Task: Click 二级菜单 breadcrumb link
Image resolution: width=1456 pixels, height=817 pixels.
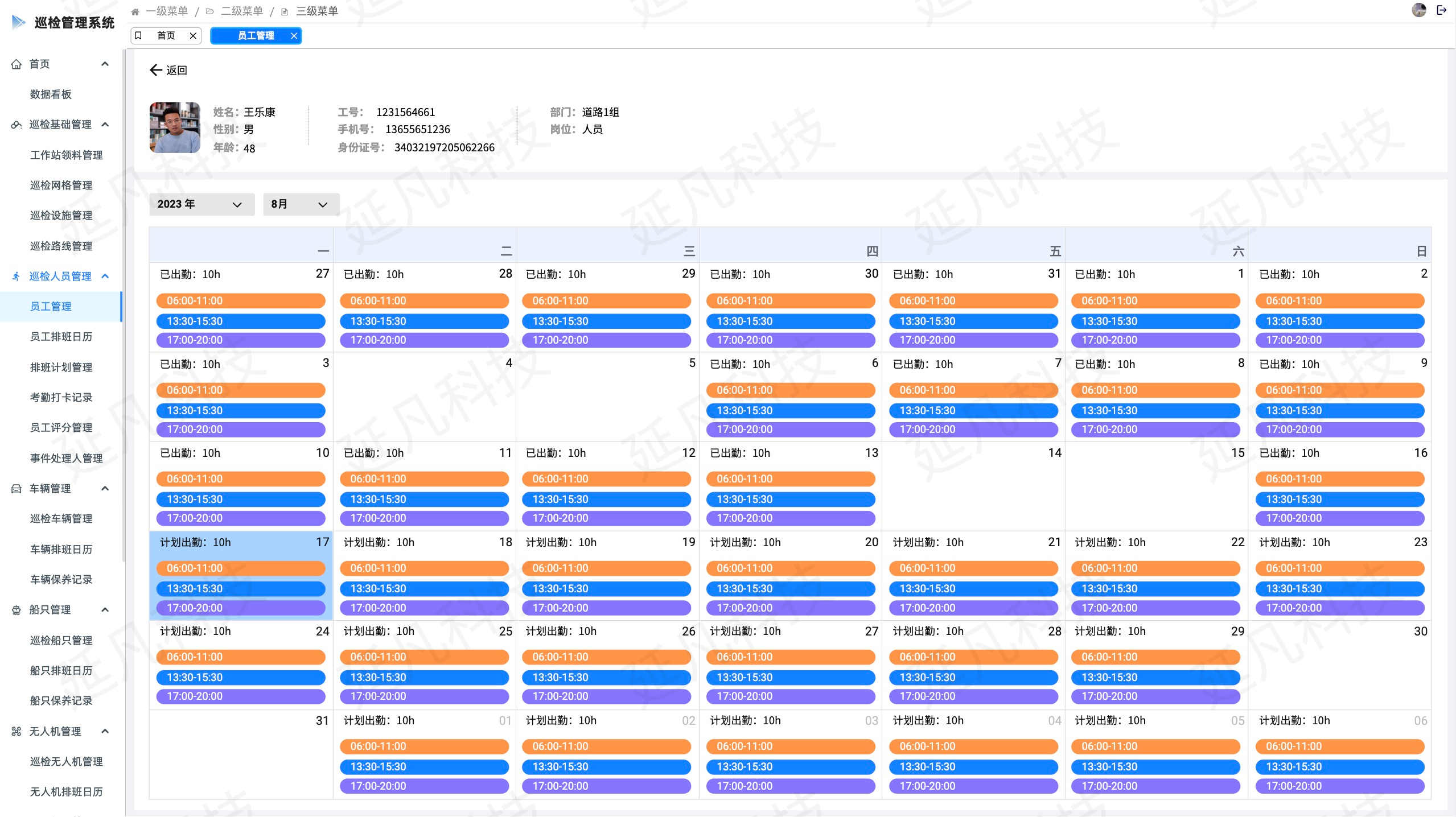Action: (x=242, y=11)
